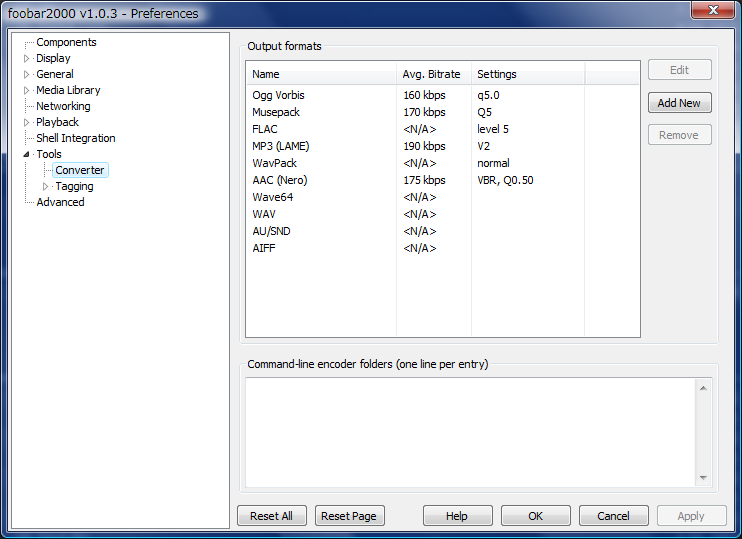Select the Converter tree item
Screen dimensions: 742x539
click(80, 170)
